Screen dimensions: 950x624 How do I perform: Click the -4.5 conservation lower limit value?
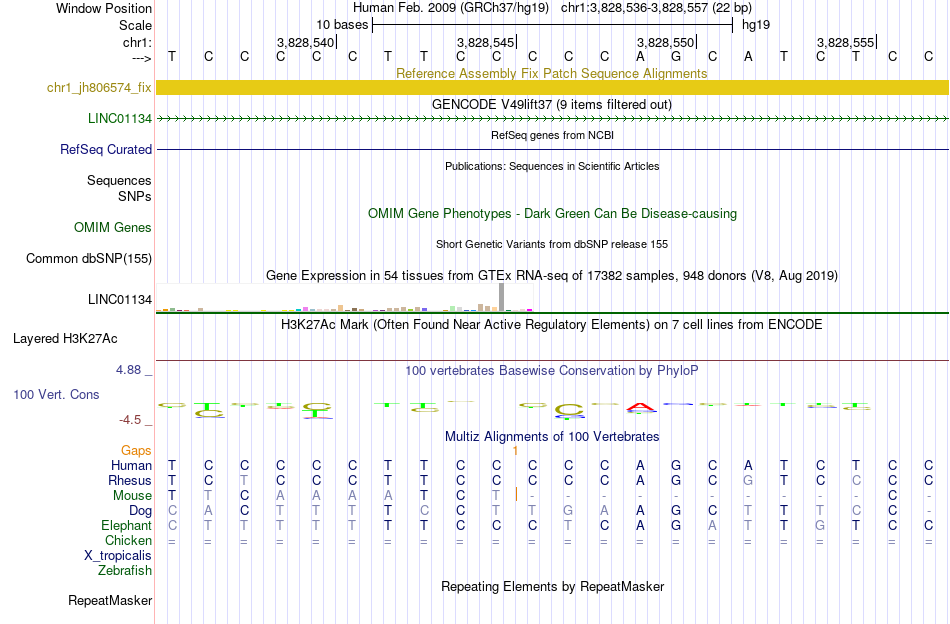130,420
